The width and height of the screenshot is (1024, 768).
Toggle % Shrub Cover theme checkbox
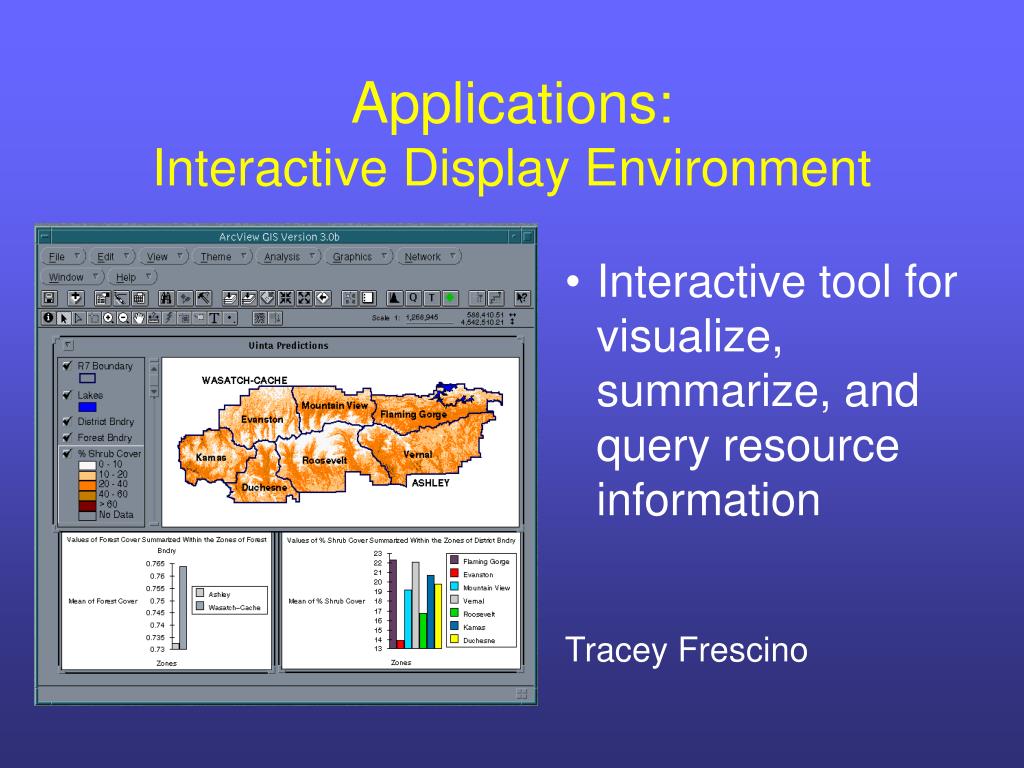67,453
